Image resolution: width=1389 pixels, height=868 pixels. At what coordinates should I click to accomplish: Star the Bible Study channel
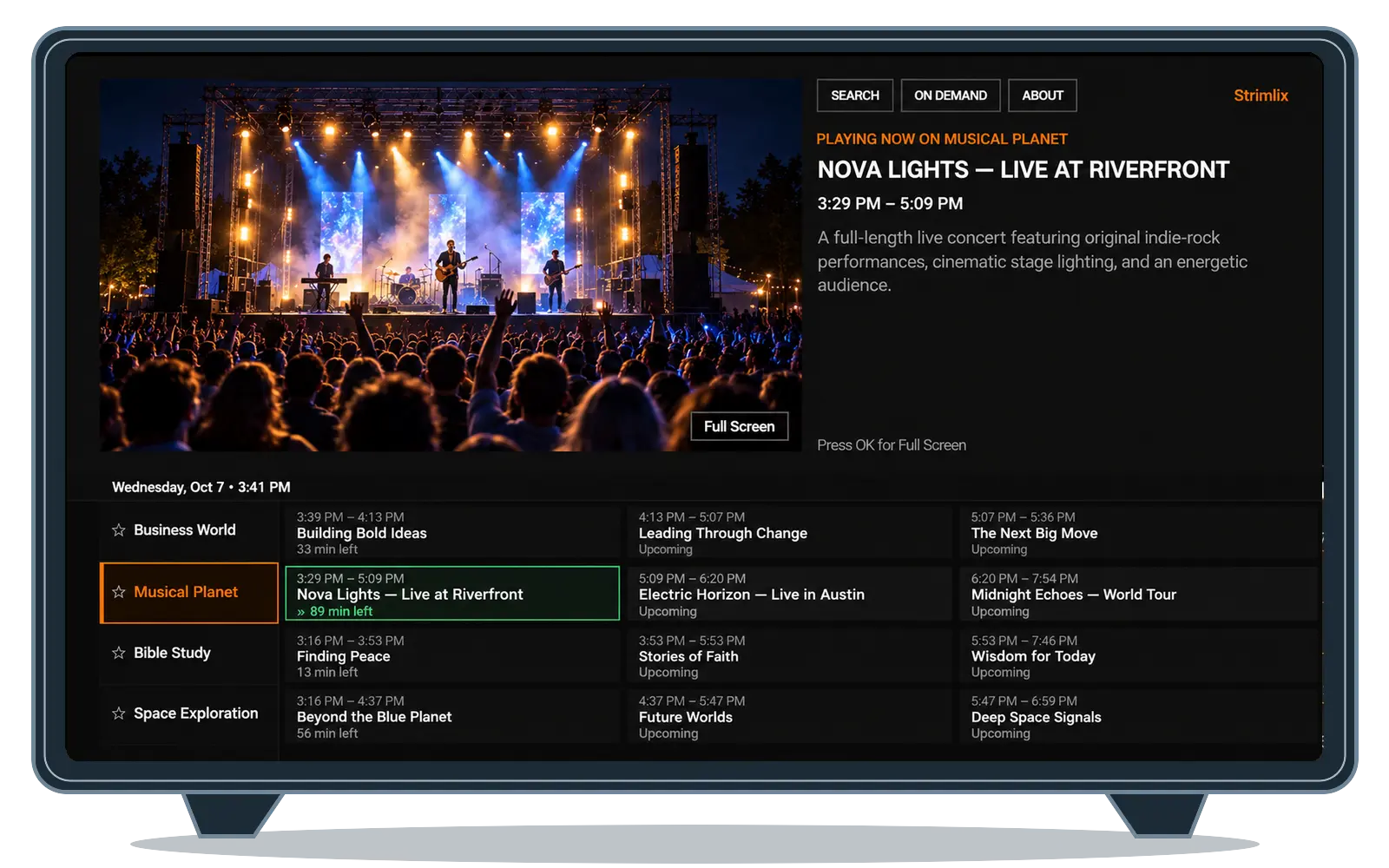tap(119, 653)
